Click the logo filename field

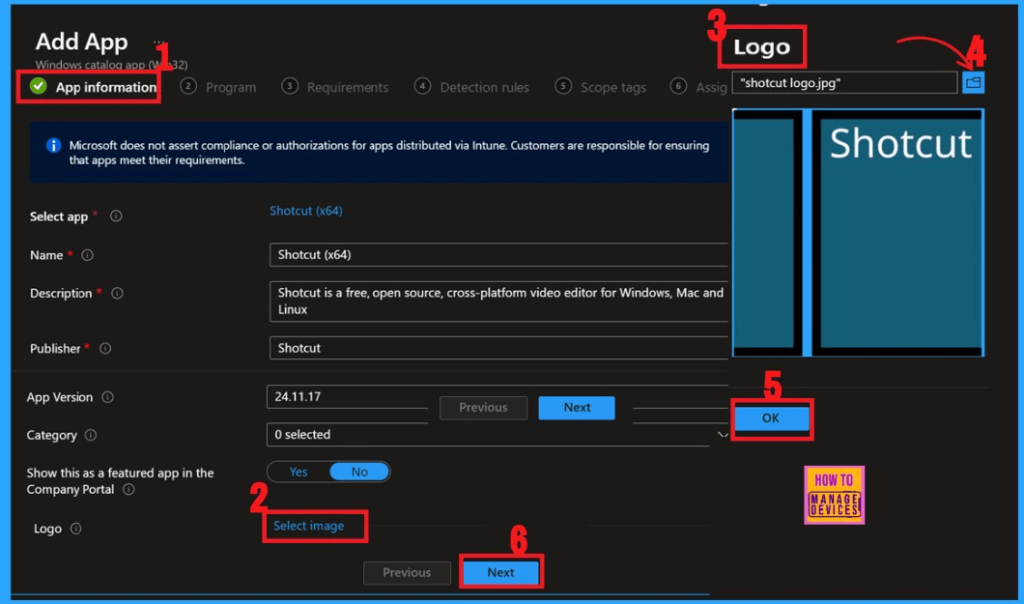(844, 83)
